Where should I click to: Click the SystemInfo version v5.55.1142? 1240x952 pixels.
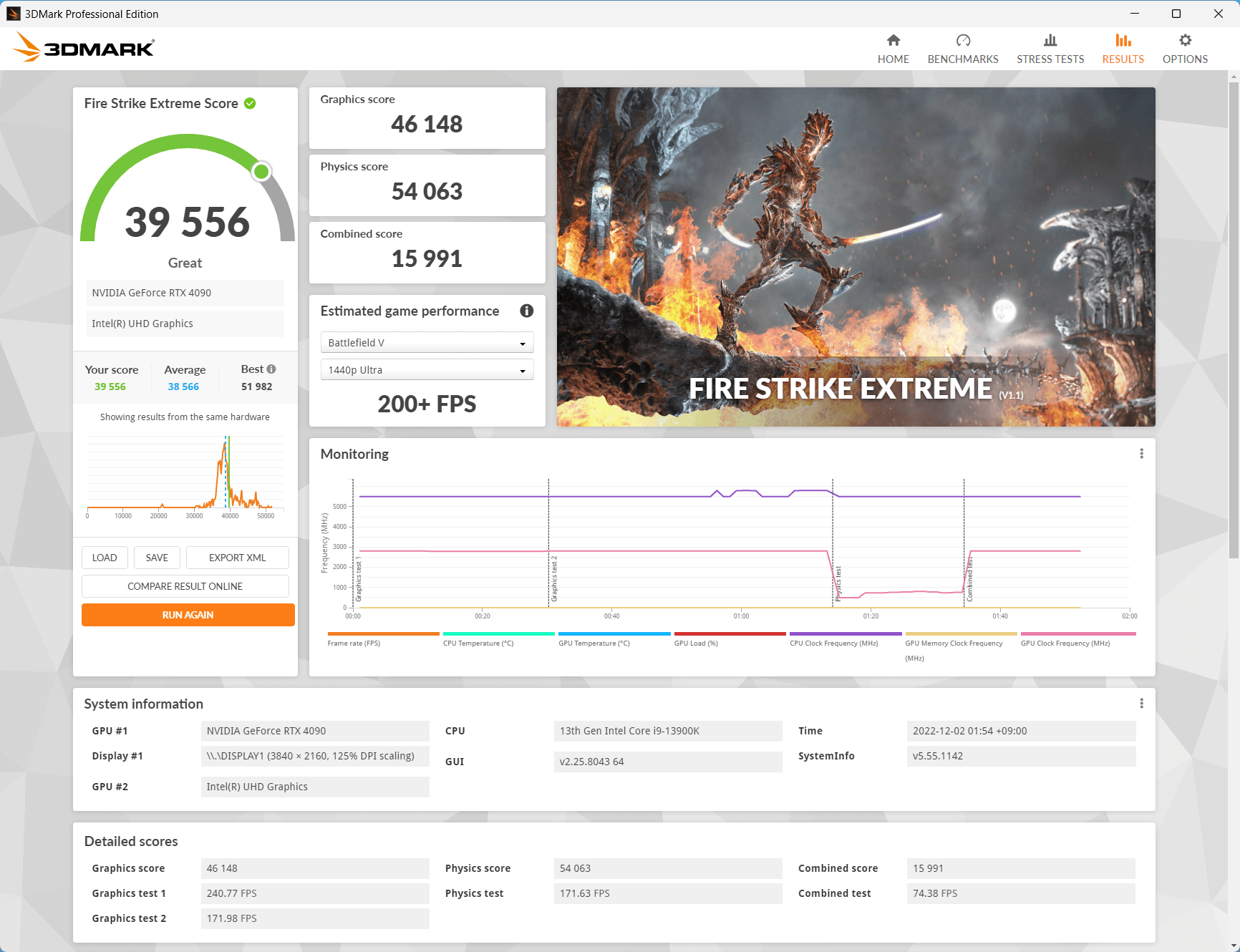tap(1021, 756)
